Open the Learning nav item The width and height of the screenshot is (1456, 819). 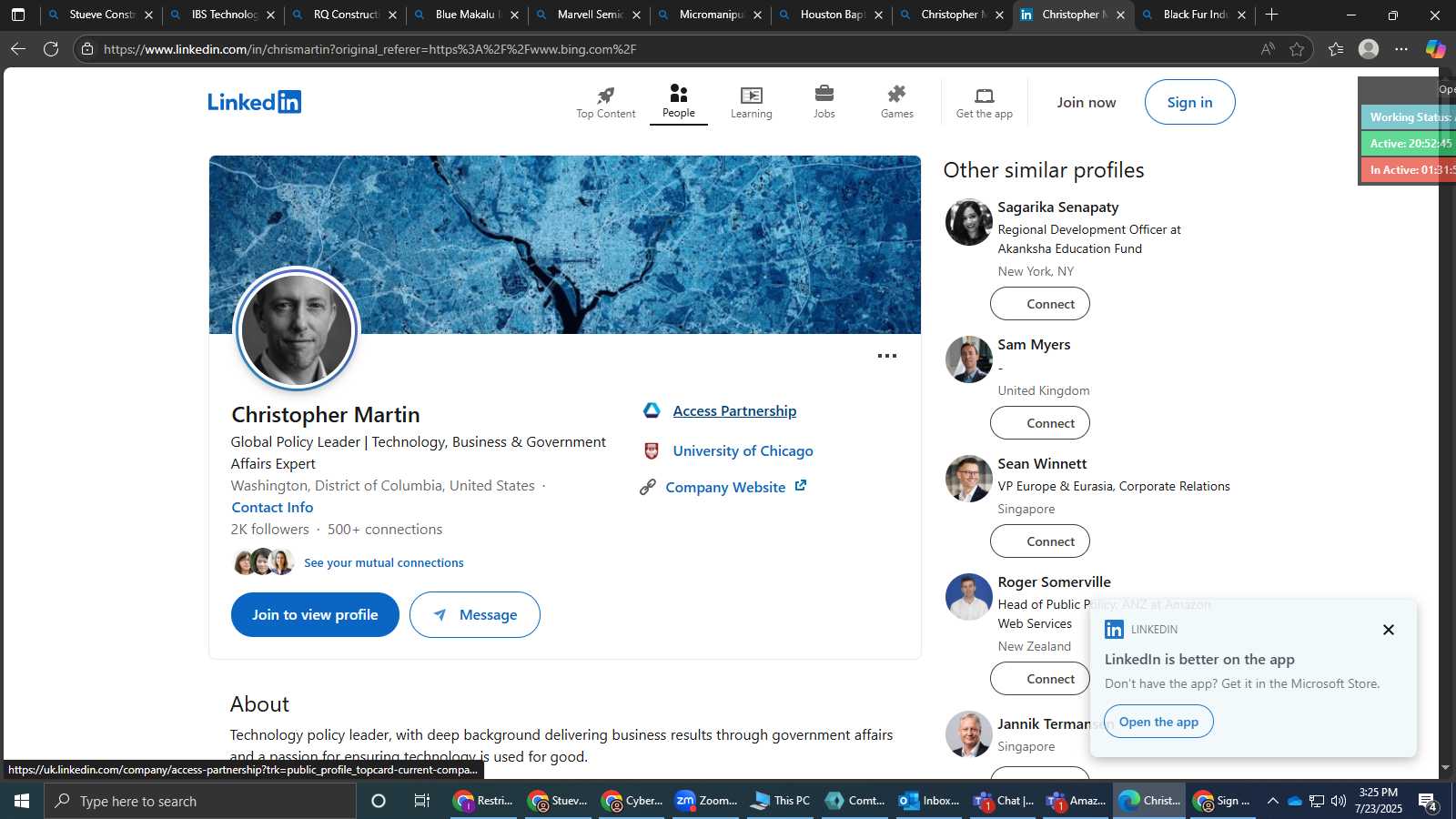752,102
